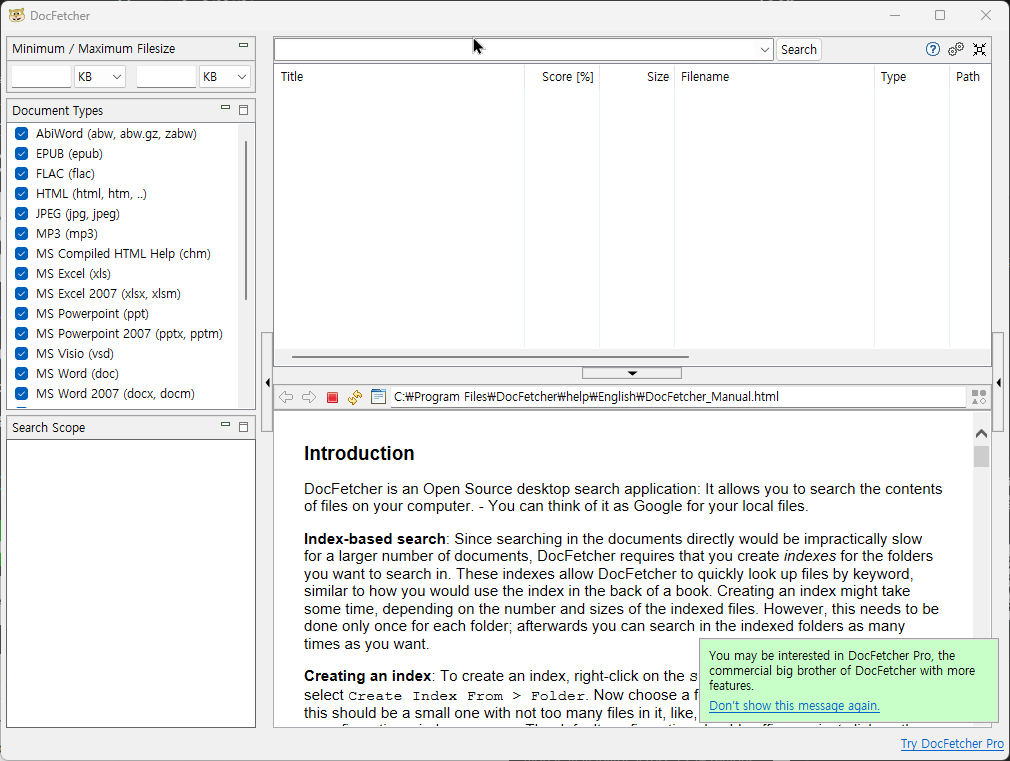Uncheck HTML document type
This screenshot has width=1010, height=761.
pos(21,193)
